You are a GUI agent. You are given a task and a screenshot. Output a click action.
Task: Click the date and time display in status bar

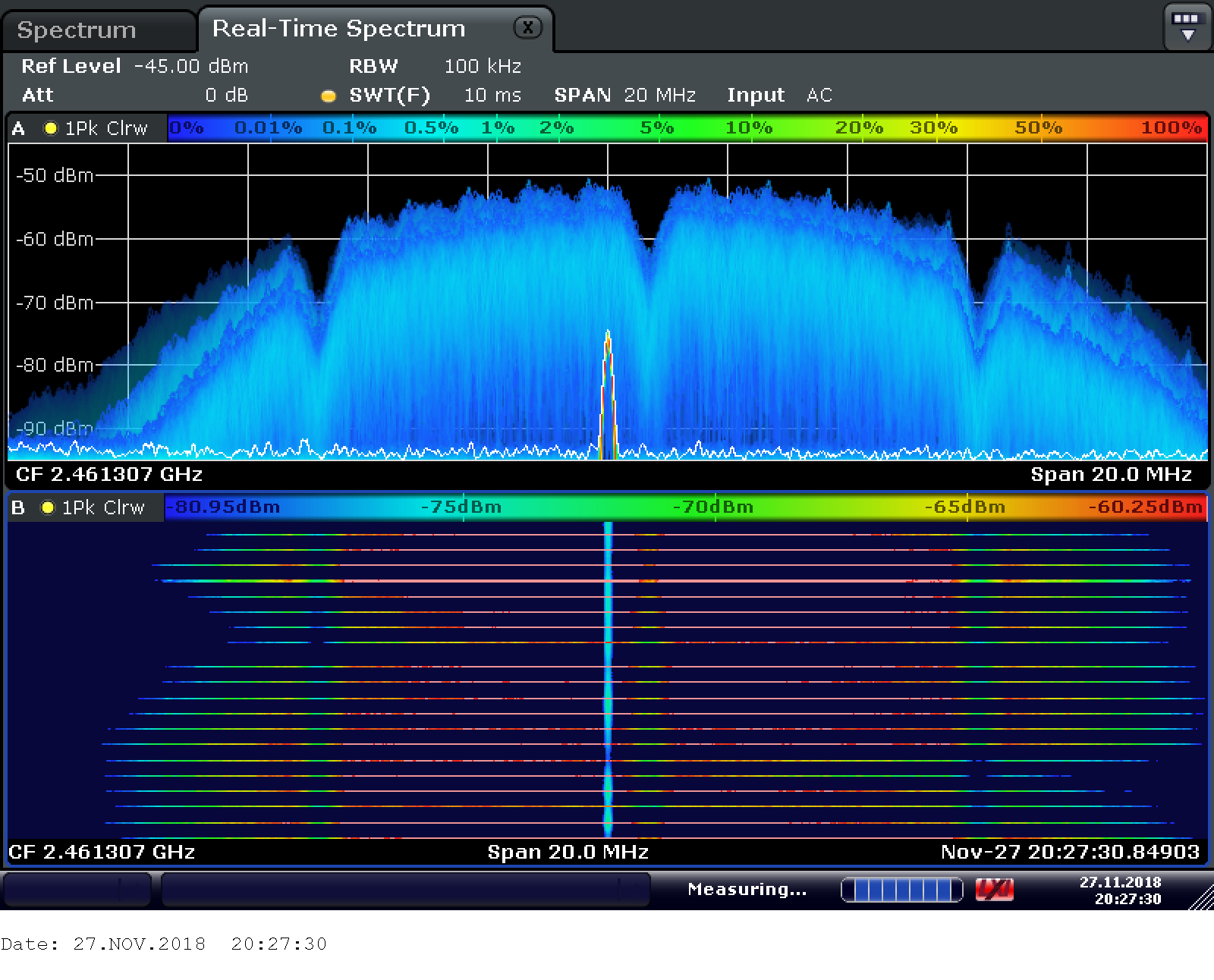point(1121,890)
